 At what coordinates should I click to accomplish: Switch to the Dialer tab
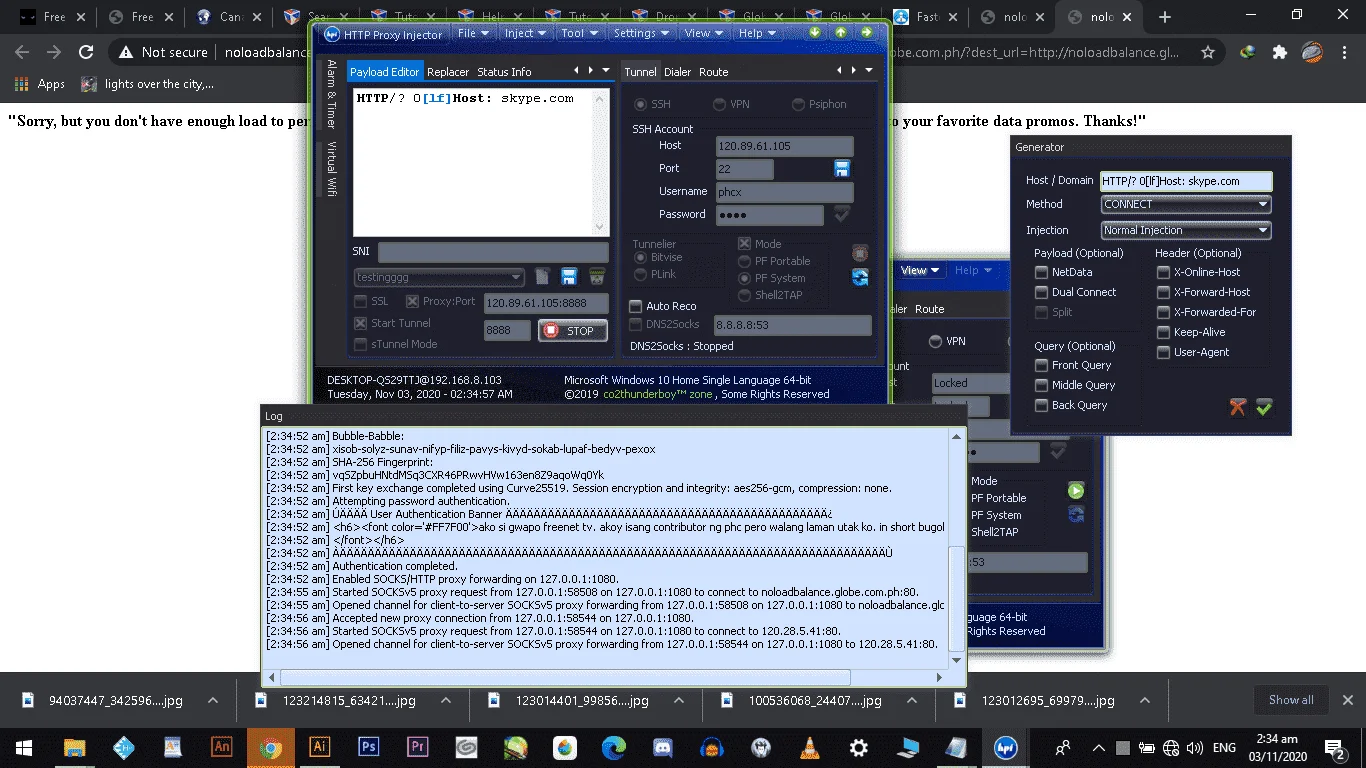[x=677, y=72]
